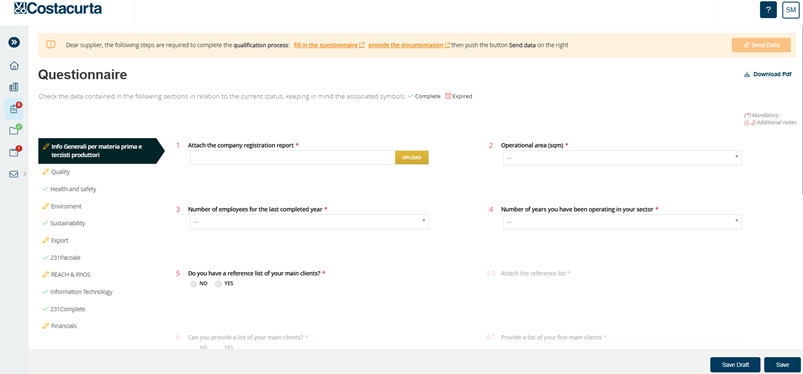The width and height of the screenshot is (803, 374).
Task: Follow the 'fill in the questionnaire' link
Action: point(326,45)
